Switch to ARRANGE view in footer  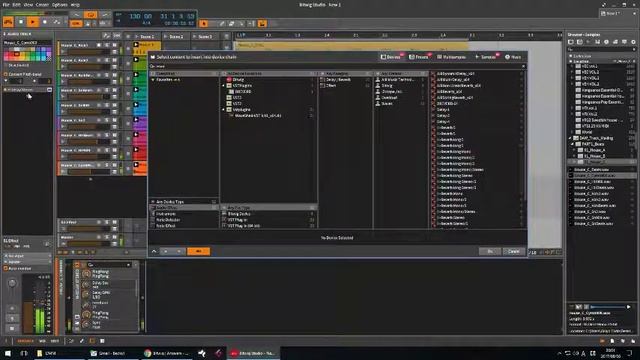pyautogui.click(x=25, y=341)
